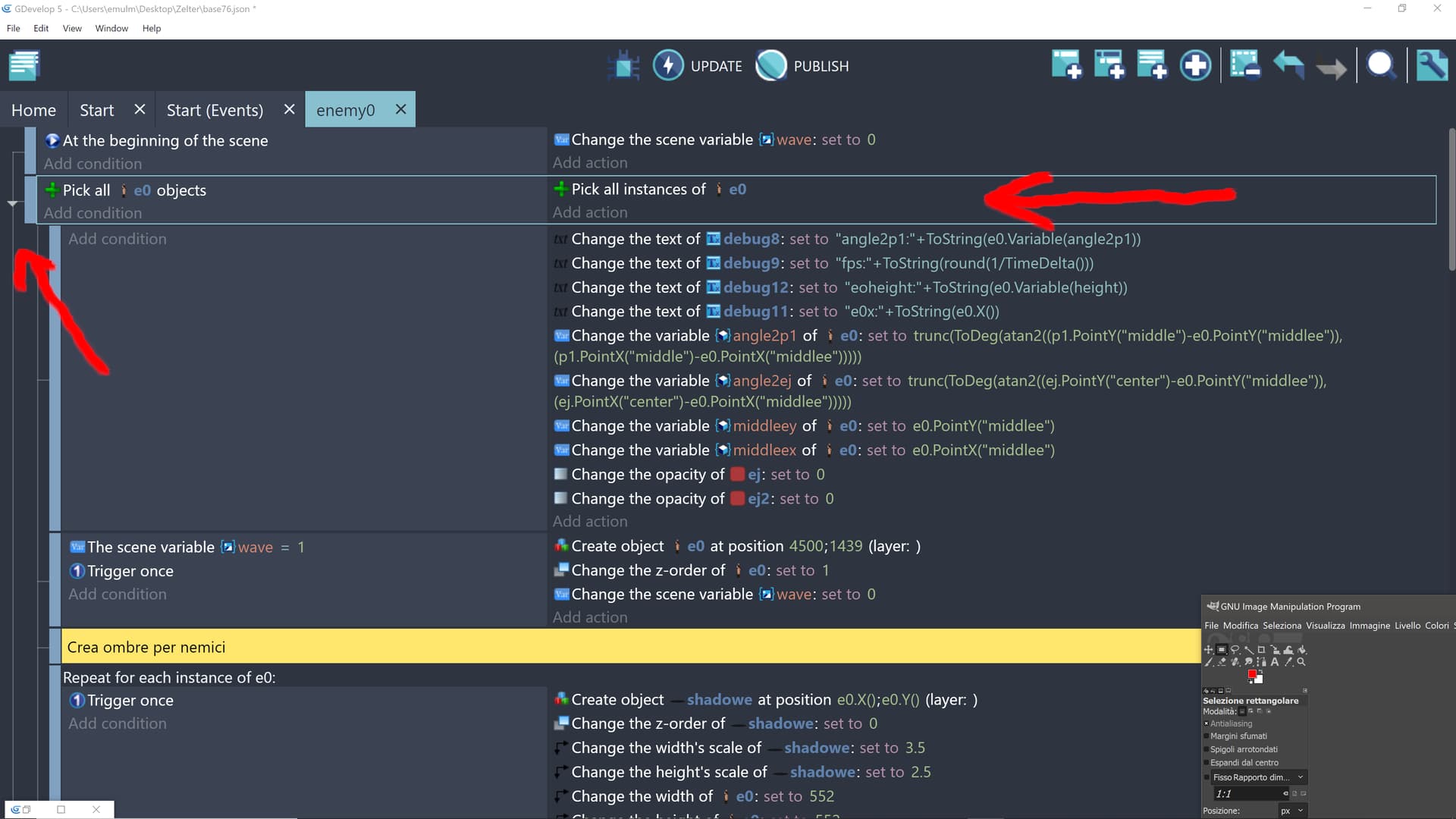This screenshot has width=1456, height=819.
Task: Check Espandi dal centro option
Action: coord(1207,762)
